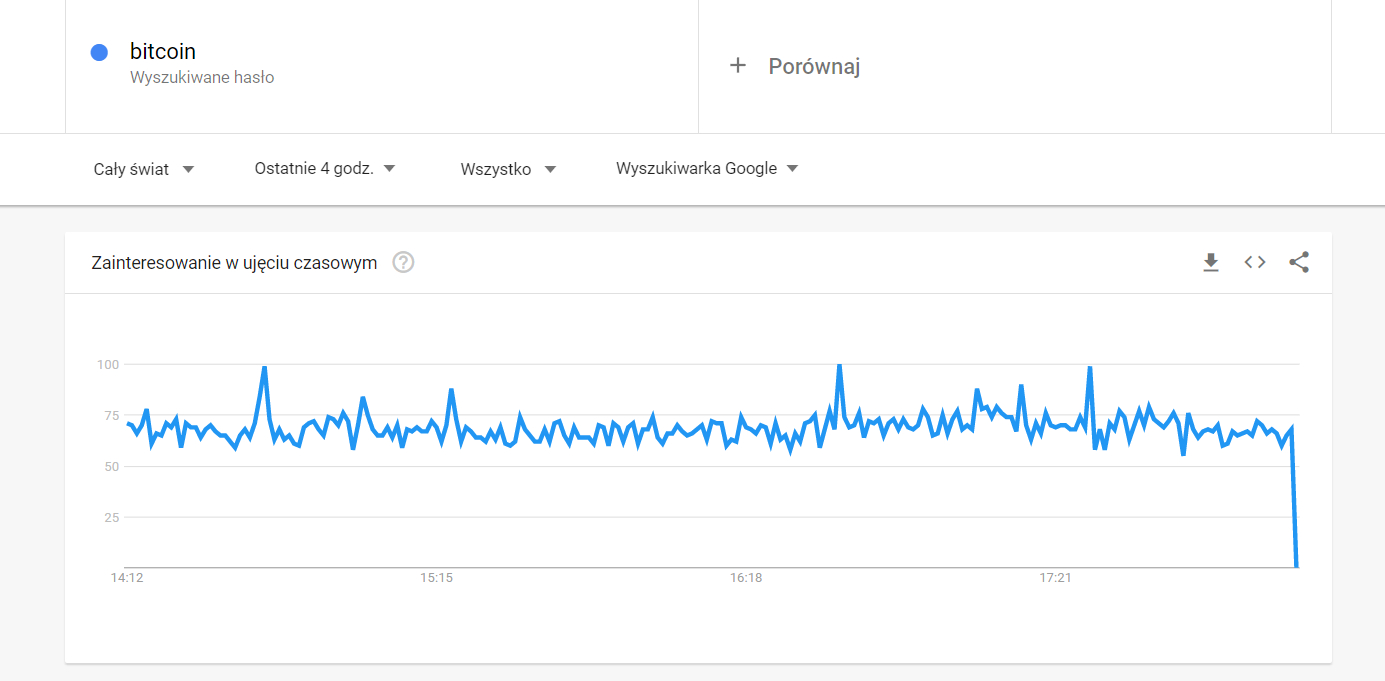The image size is (1385, 681).
Task: Download the interest-over-time chart data
Action: (x=1211, y=263)
